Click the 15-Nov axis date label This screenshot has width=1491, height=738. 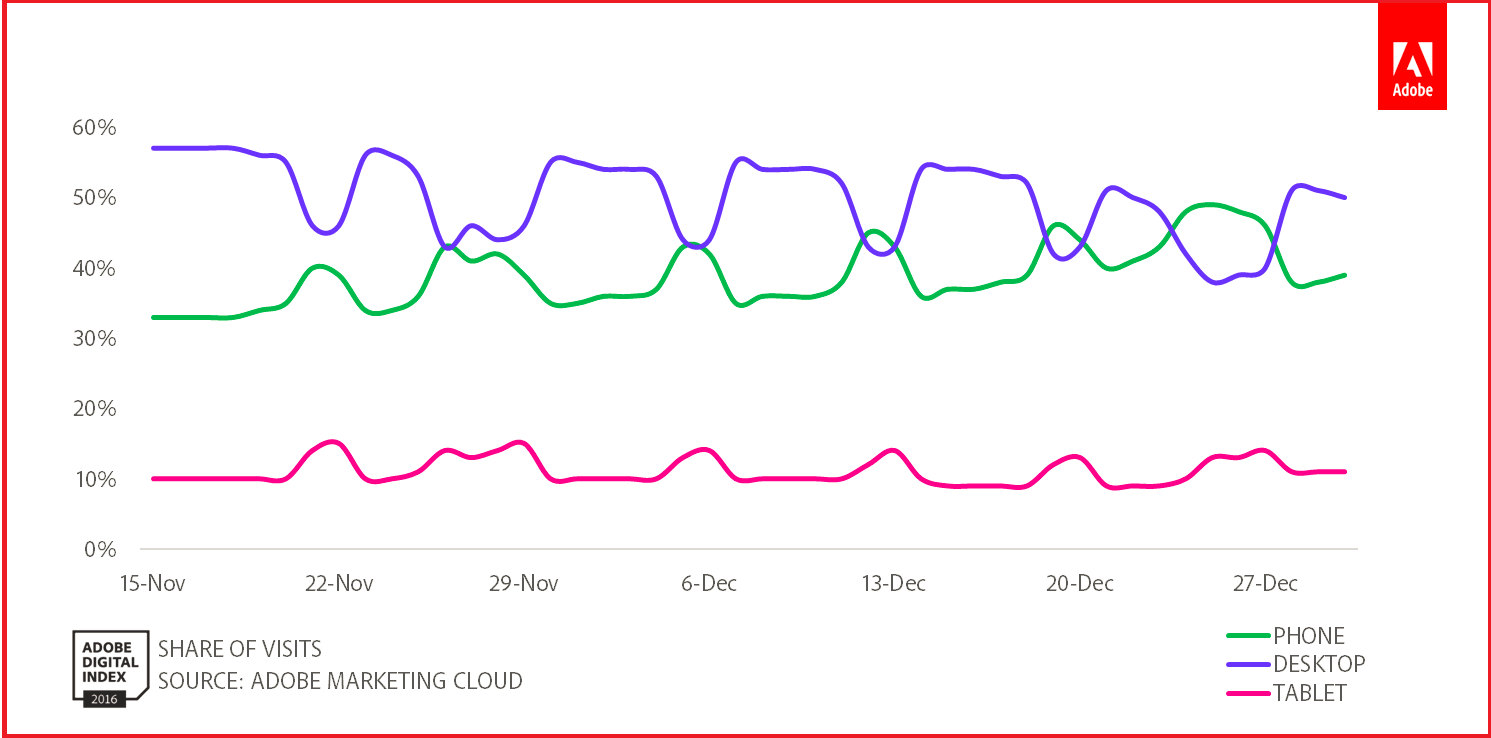(152, 583)
